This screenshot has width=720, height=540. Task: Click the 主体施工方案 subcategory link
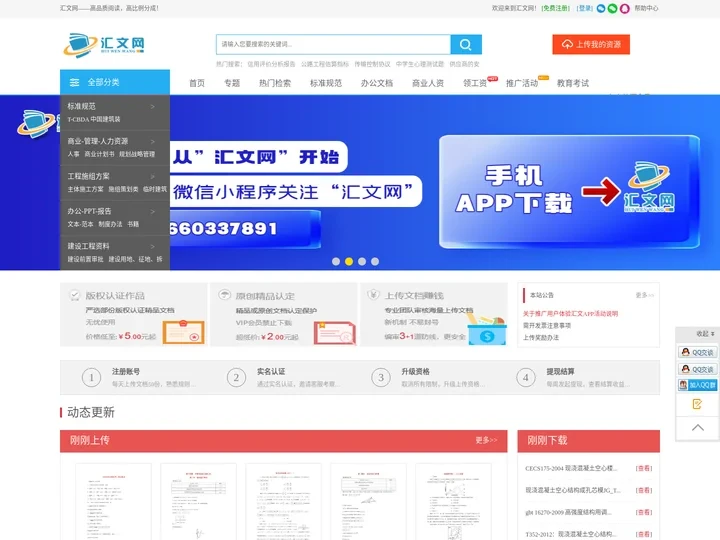click(85, 189)
